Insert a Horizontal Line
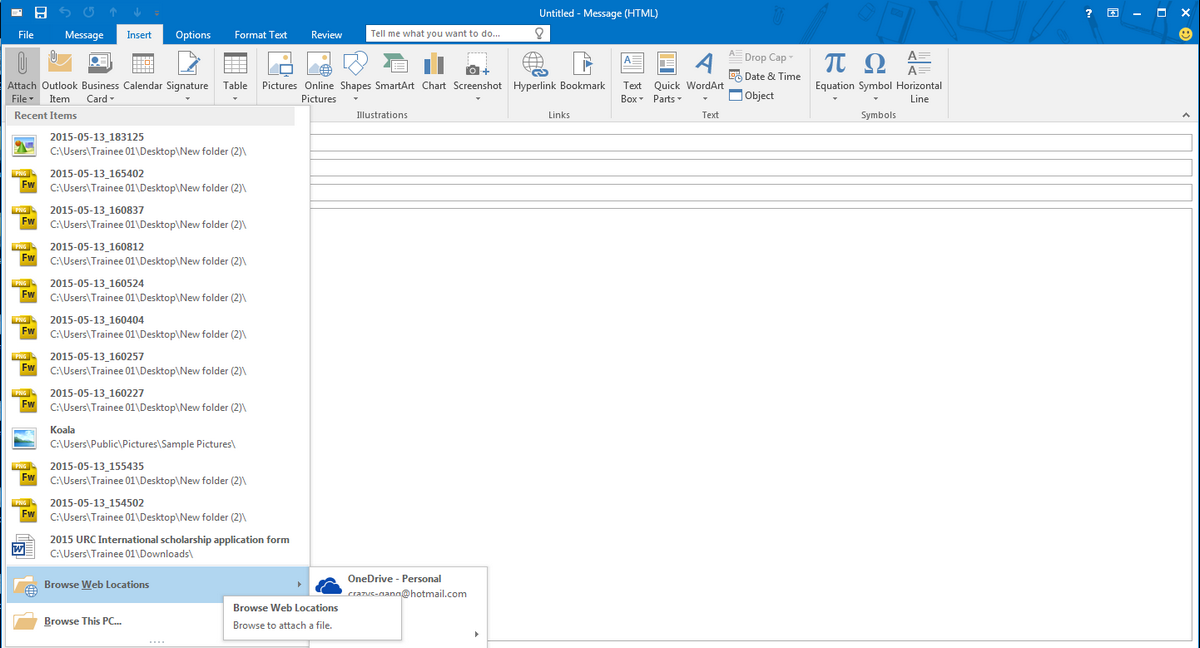The width and height of the screenshot is (1200, 648). pyautogui.click(x=919, y=77)
